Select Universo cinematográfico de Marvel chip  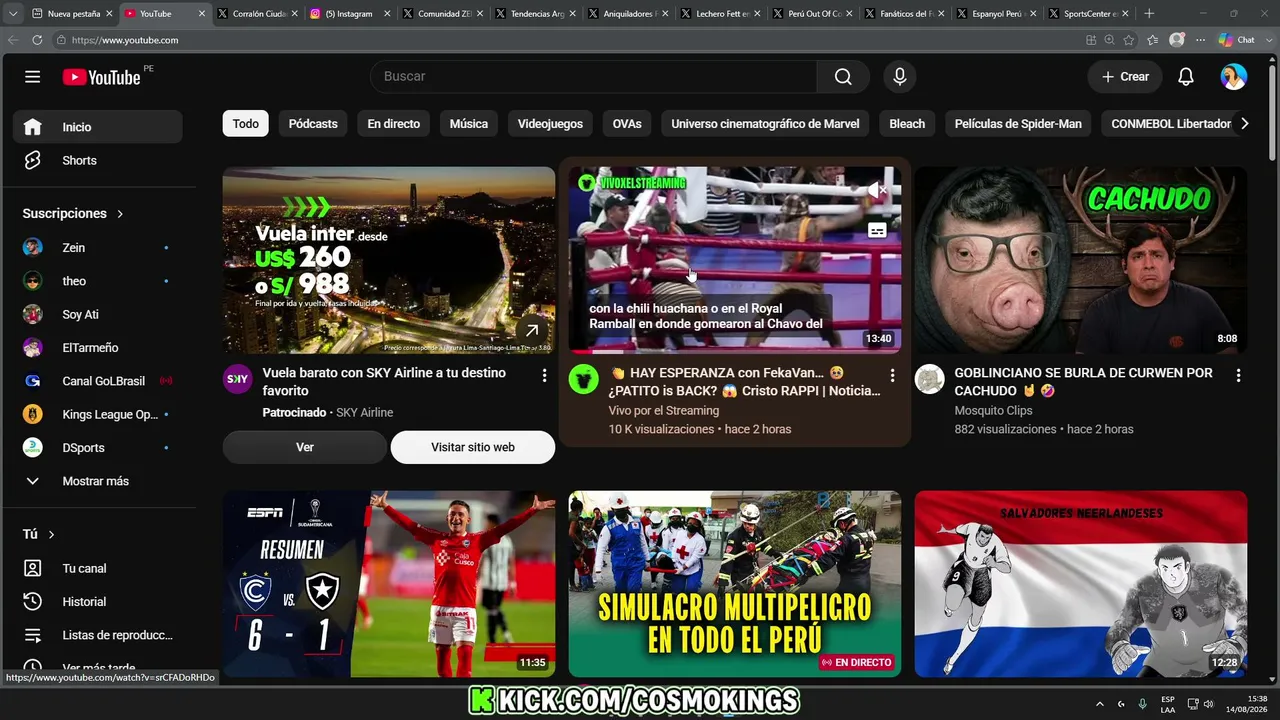pos(765,124)
